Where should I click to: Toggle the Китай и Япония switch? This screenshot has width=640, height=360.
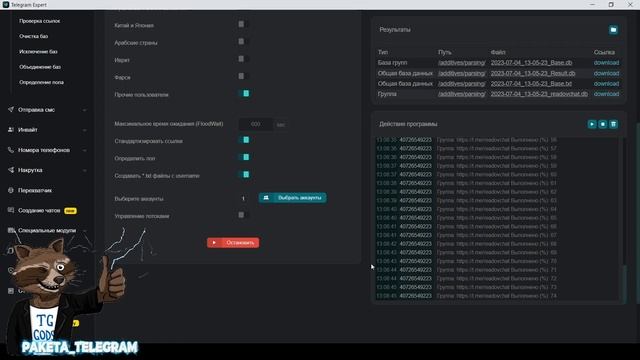pyautogui.click(x=243, y=24)
